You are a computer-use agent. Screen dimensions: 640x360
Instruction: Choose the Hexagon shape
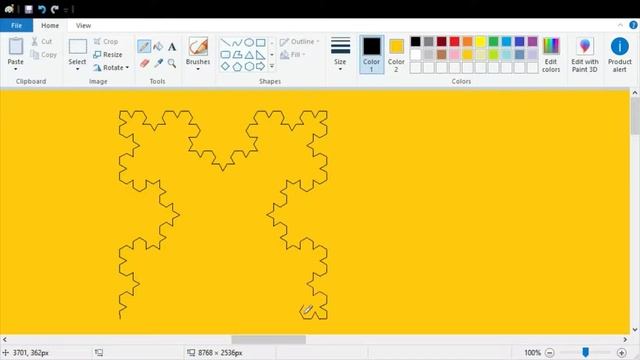[249, 66]
